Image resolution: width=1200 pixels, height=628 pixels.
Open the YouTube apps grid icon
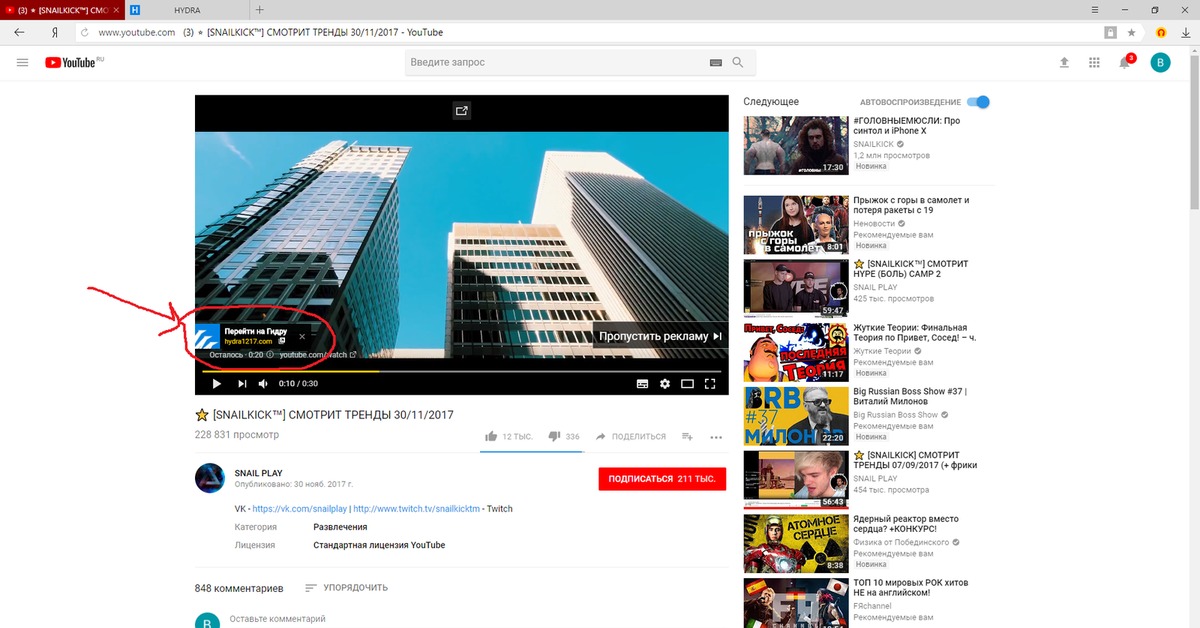coord(1094,63)
